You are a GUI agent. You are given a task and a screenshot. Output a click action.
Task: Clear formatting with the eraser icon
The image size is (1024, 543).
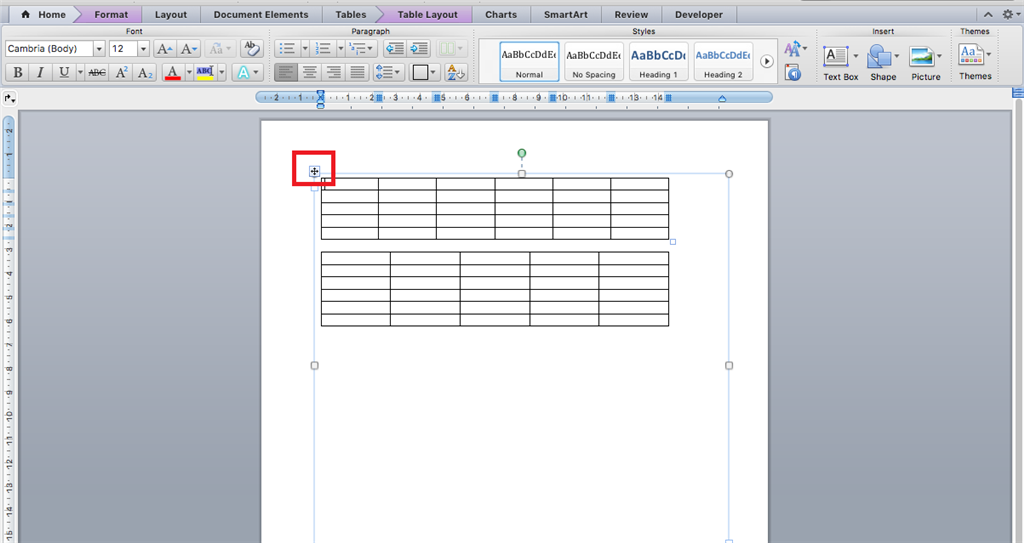point(251,49)
